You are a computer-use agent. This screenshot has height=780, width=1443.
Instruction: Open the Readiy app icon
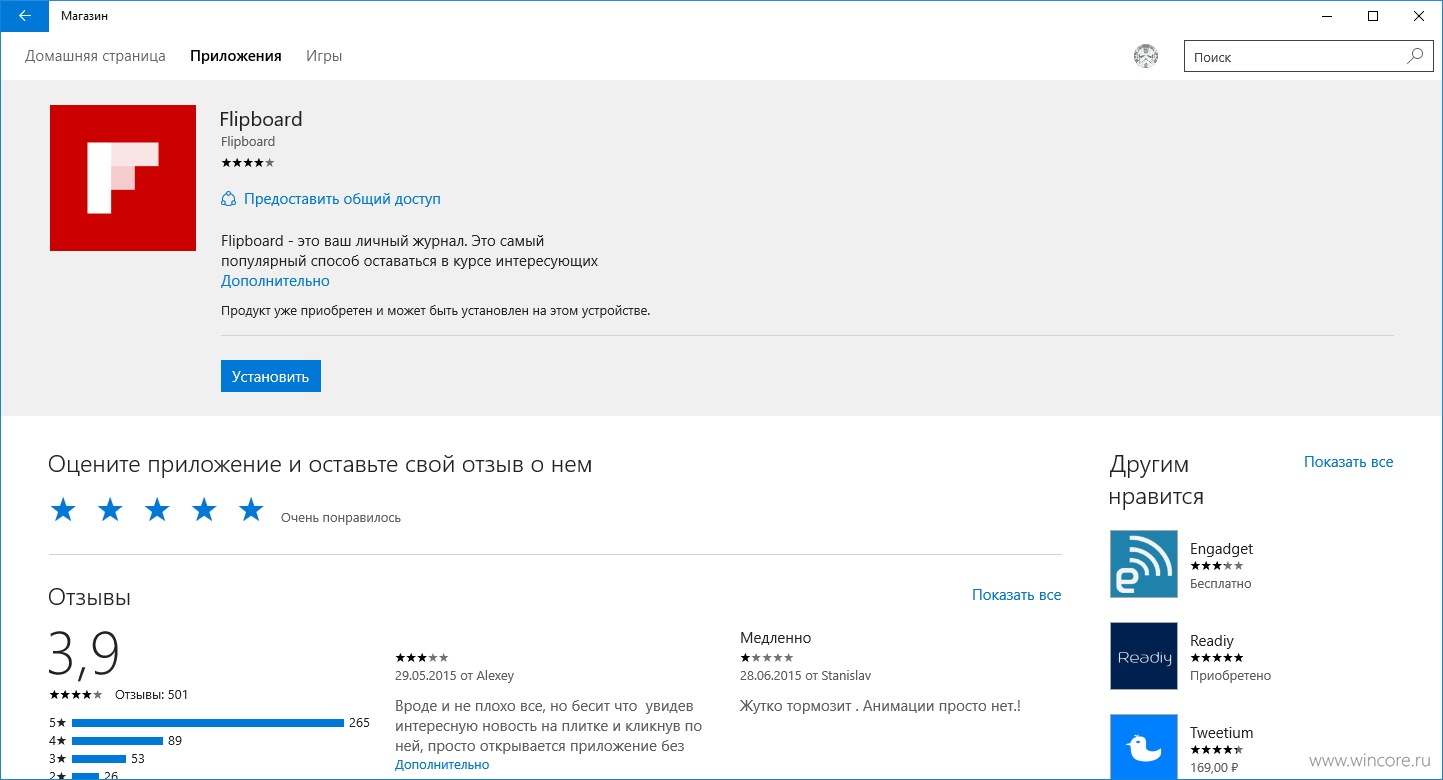pyautogui.click(x=1144, y=656)
